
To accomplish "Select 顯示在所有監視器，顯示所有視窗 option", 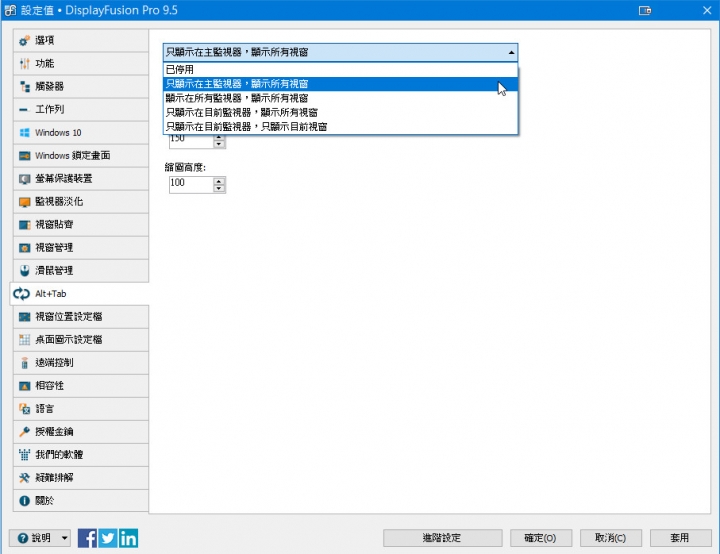I will [340, 98].
